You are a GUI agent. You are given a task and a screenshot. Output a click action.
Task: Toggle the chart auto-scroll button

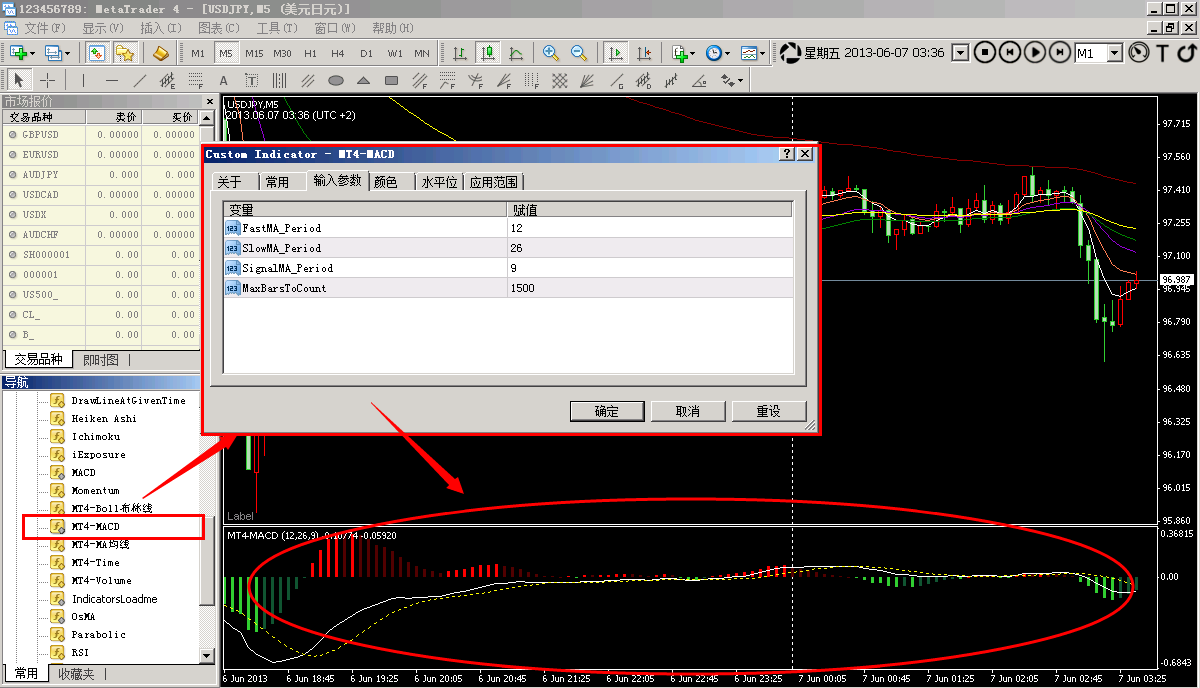[x=616, y=53]
